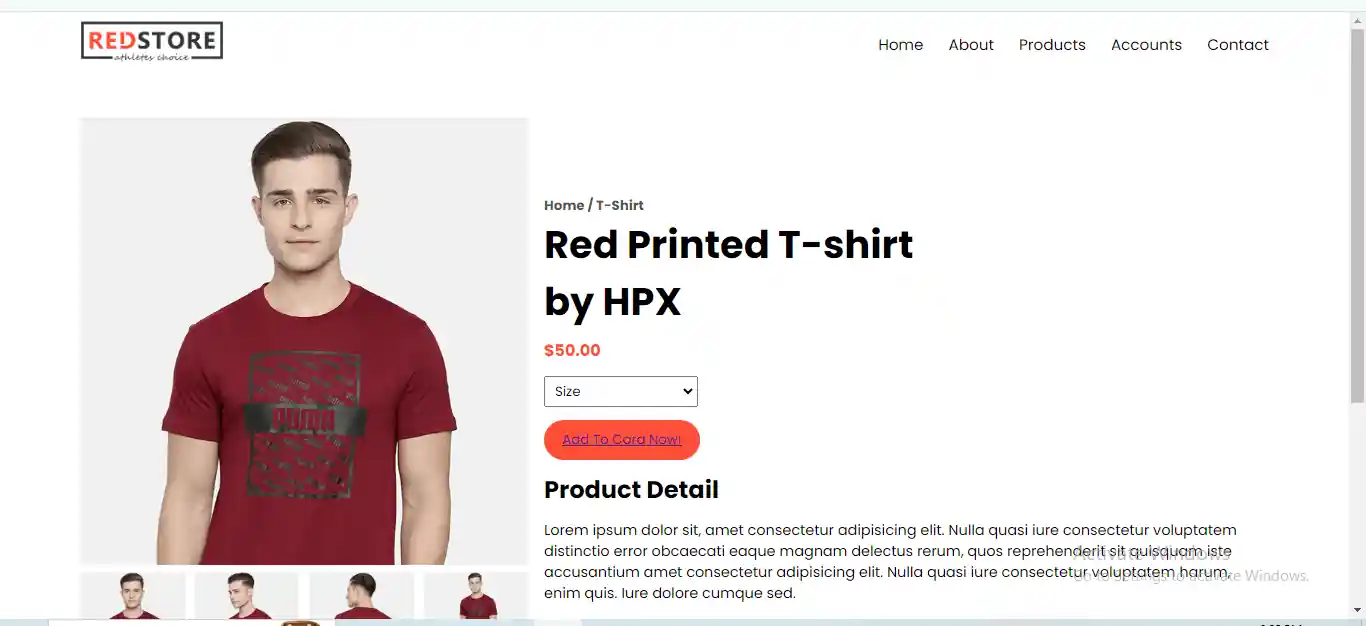1366x626 pixels.
Task: Select the fourth full-body thumbnail
Action: [476, 596]
